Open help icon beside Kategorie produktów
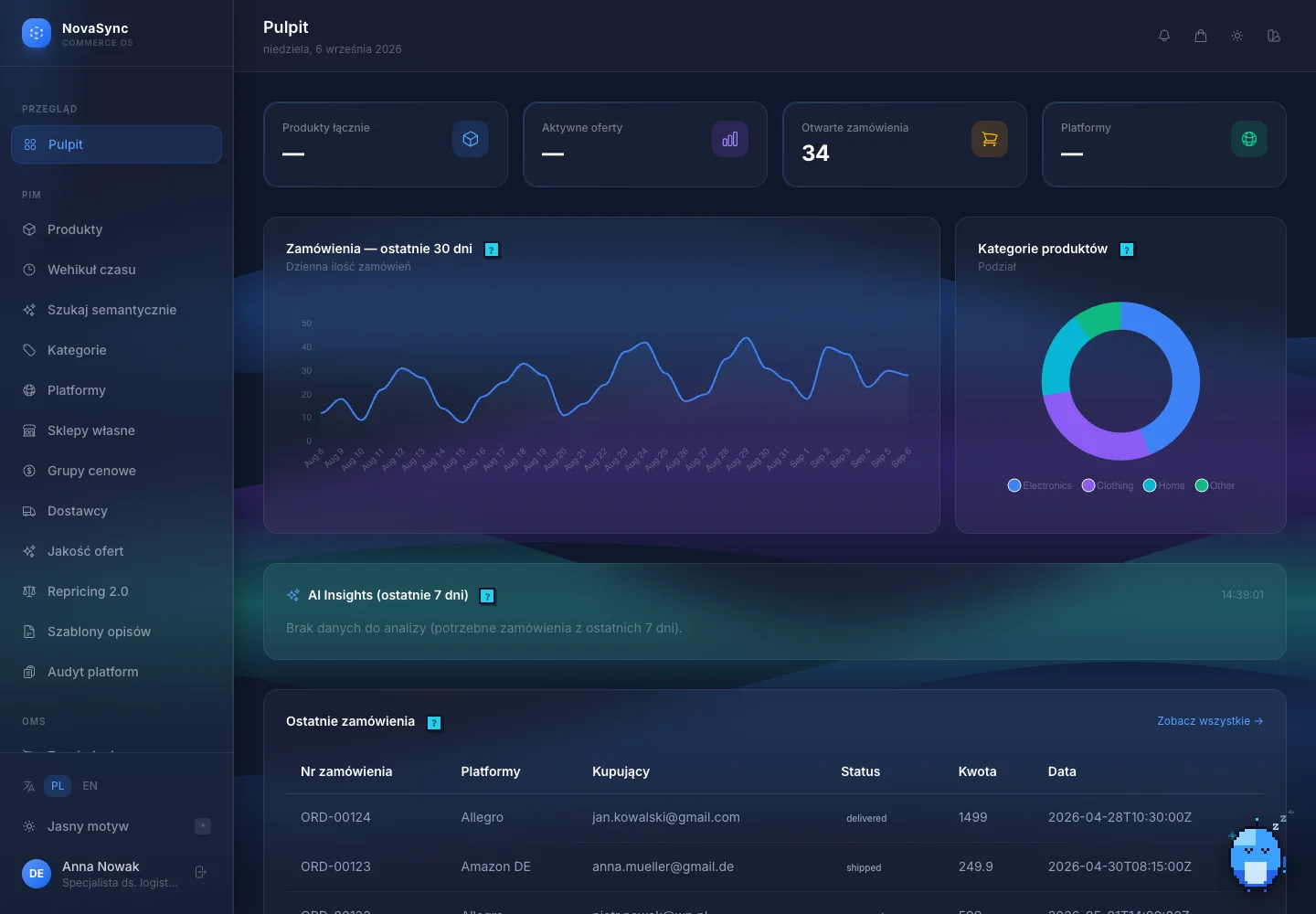 pyautogui.click(x=1127, y=250)
